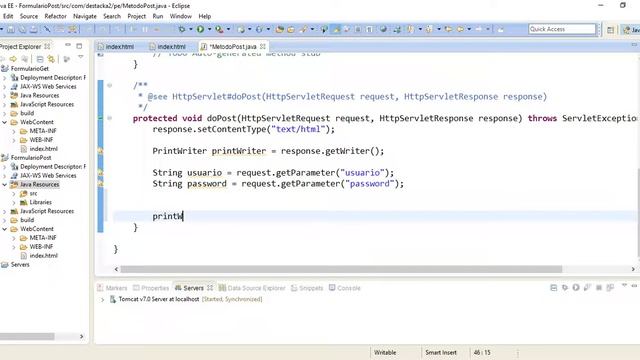The image size is (640, 360).
Task: Collapse the Javadoc comment fold marker
Action: (x=109, y=85)
